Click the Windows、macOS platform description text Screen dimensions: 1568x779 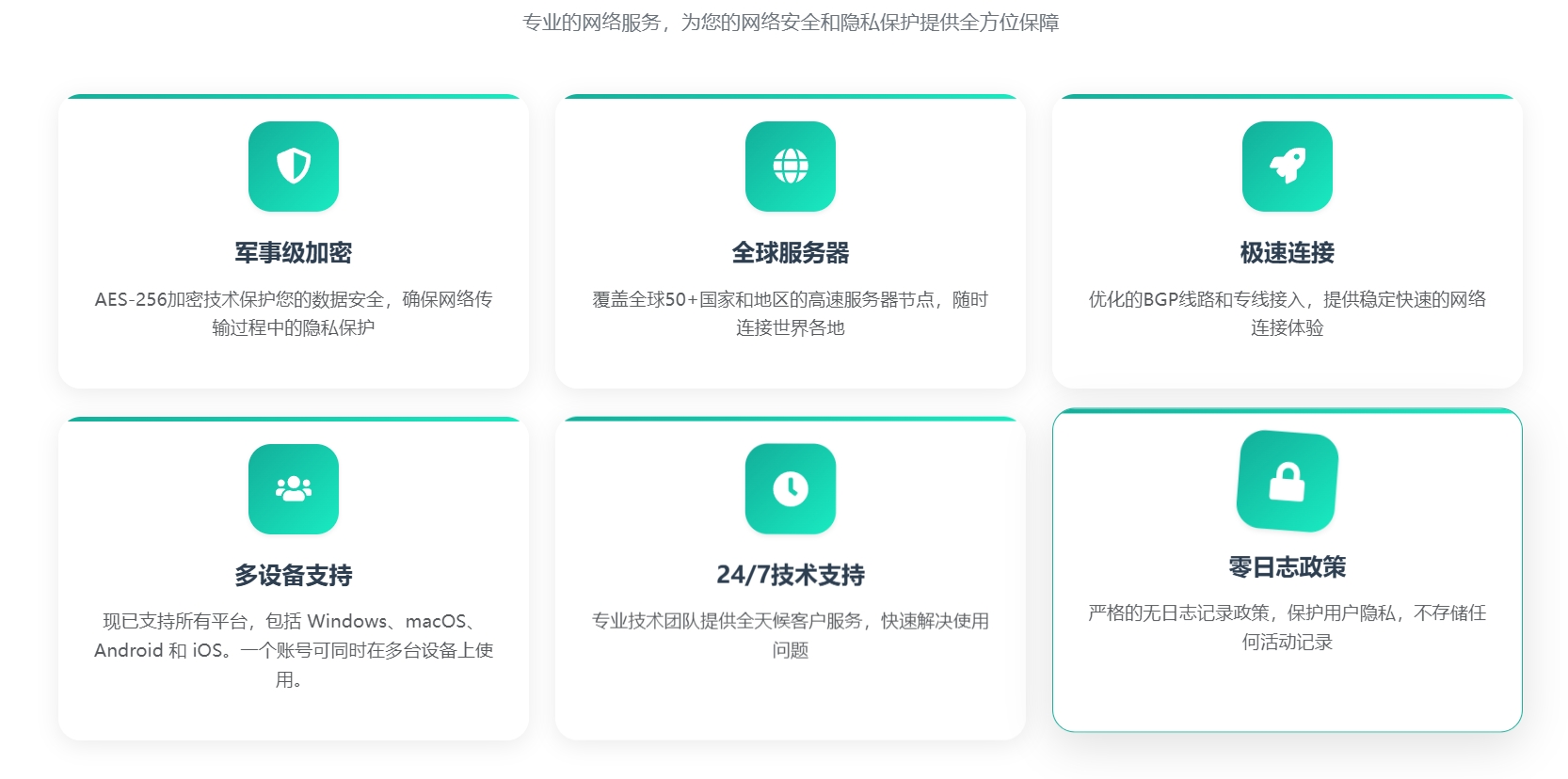point(294,649)
